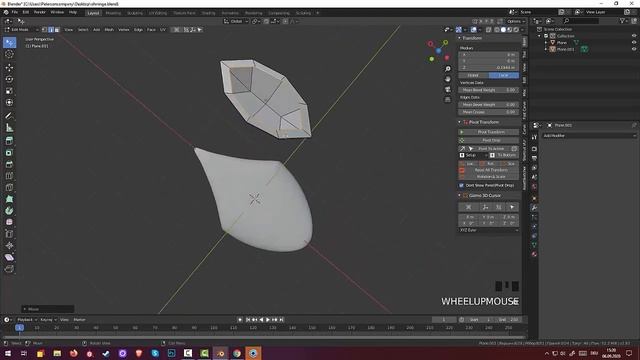Toggle Dont Show Panel(Pivot Drop) checkbox
The image size is (640, 360).
pyautogui.click(x=462, y=185)
